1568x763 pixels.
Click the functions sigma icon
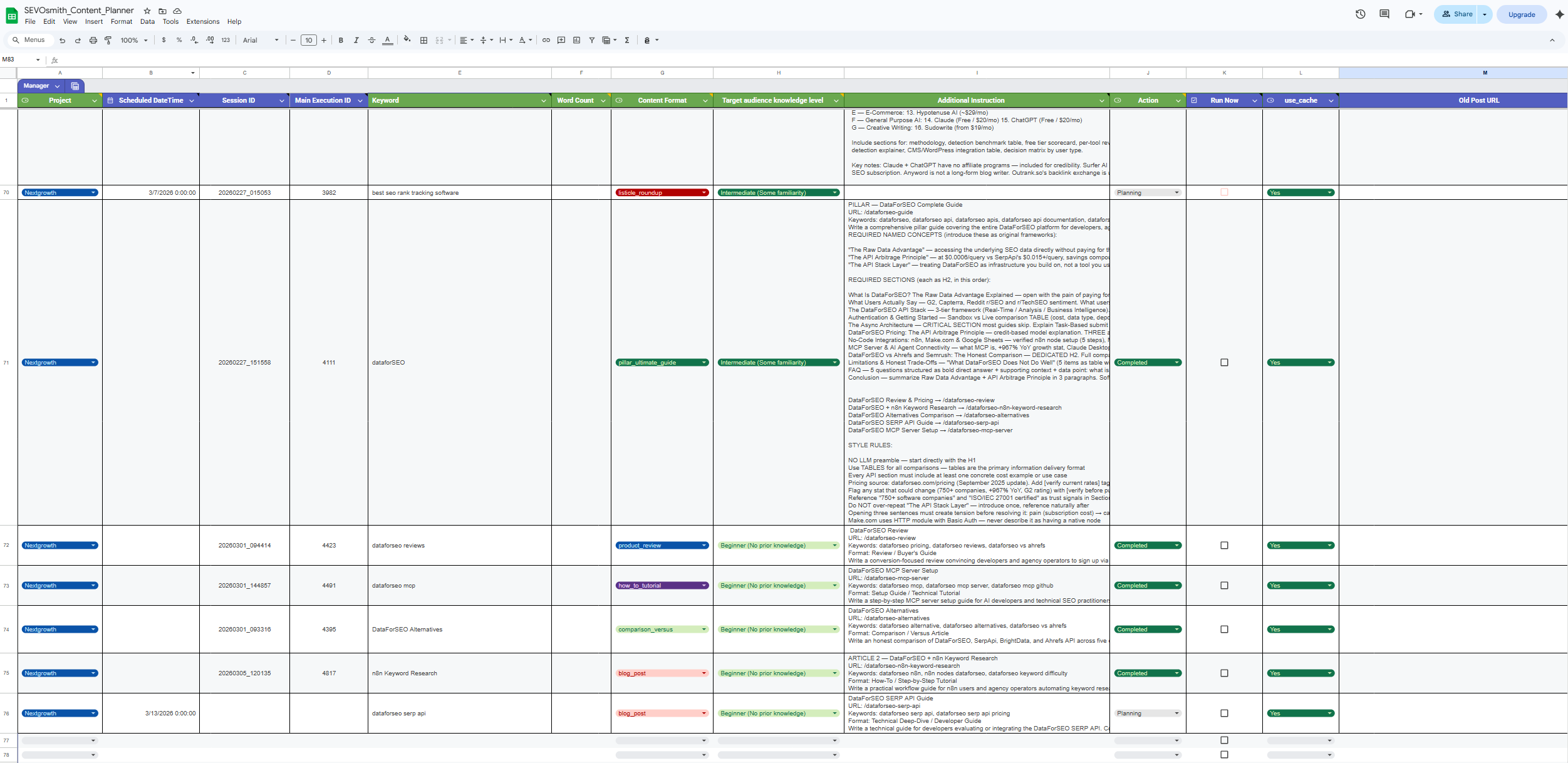pos(627,40)
